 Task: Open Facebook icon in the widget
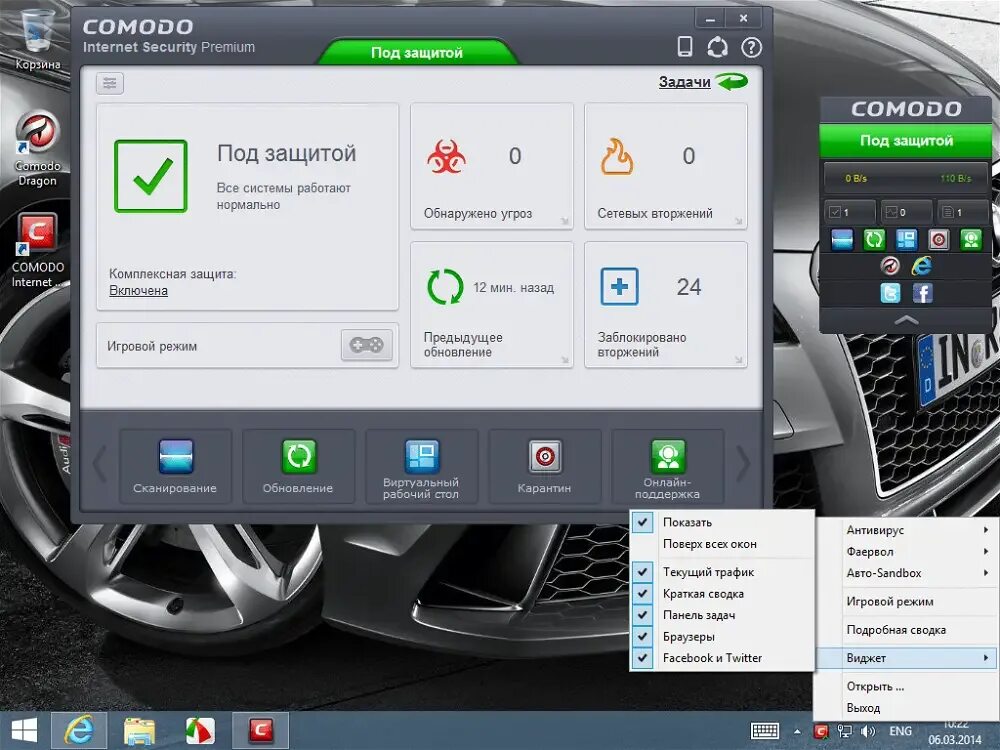coord(922,293)
